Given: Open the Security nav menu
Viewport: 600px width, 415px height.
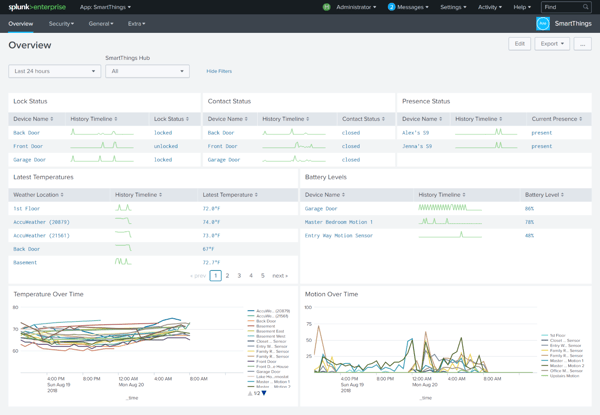Looking at the screenshot, I should [x=61, y=24].
